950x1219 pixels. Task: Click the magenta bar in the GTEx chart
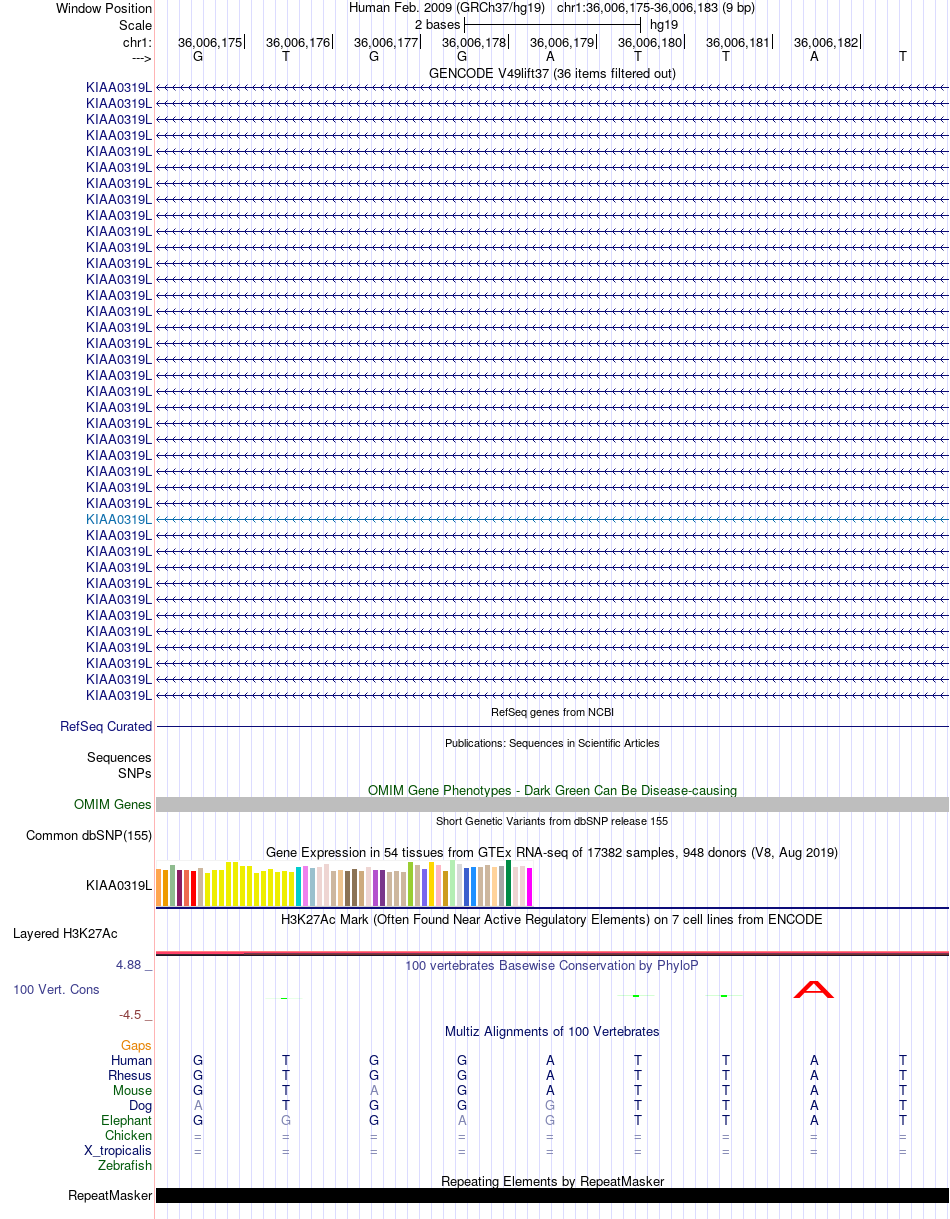point(530,887)
